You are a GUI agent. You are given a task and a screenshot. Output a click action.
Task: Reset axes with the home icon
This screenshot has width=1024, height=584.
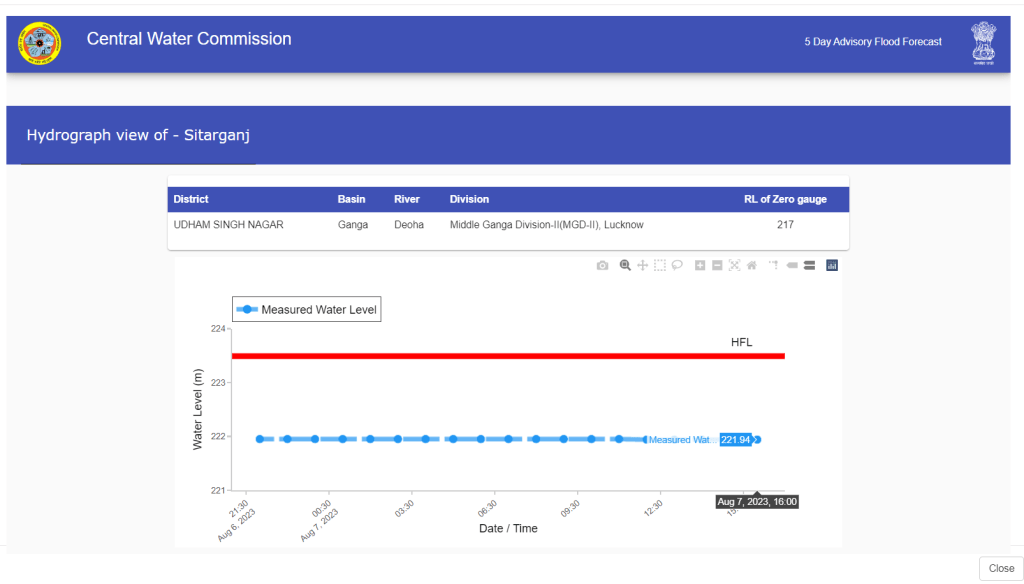pyautogui.click(x=751, y=265)
